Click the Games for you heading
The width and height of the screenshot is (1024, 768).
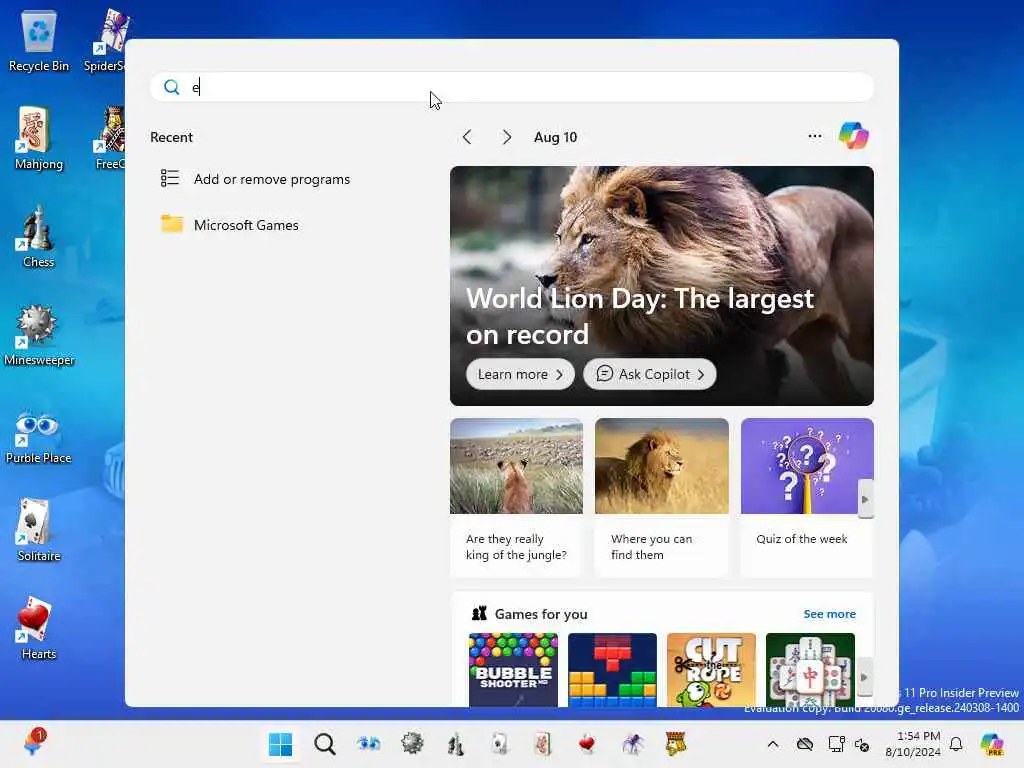pos(541,614)
